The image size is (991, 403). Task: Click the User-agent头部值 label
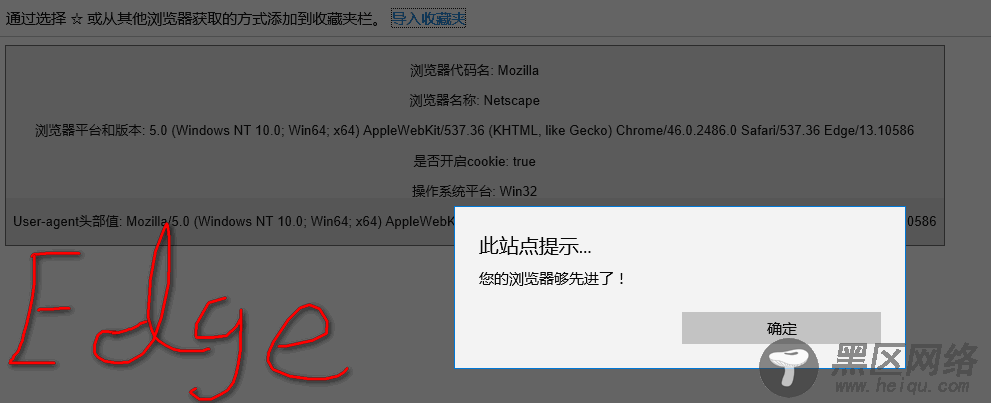point(68,222)
